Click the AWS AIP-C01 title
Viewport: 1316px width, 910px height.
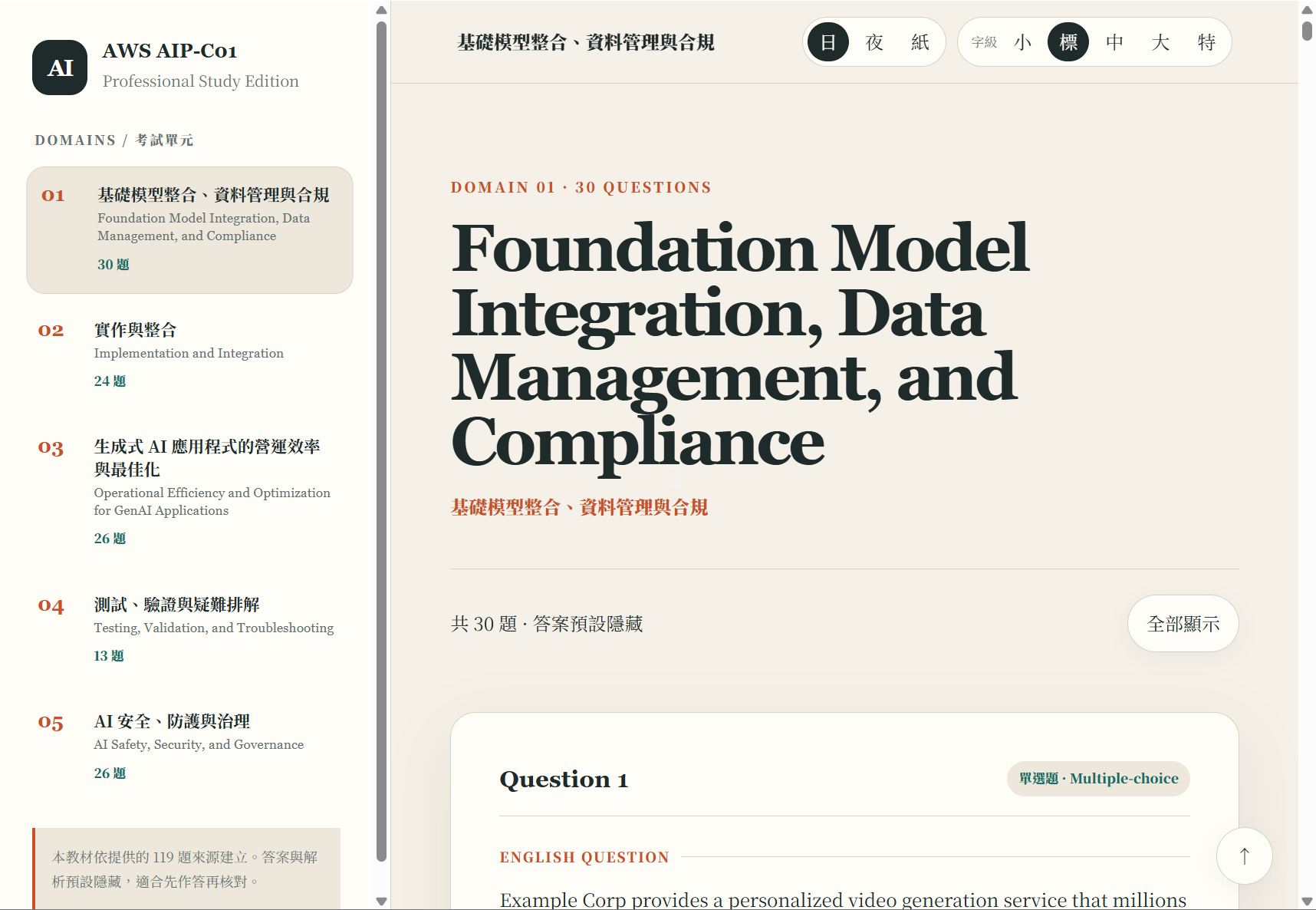[169, 51]
